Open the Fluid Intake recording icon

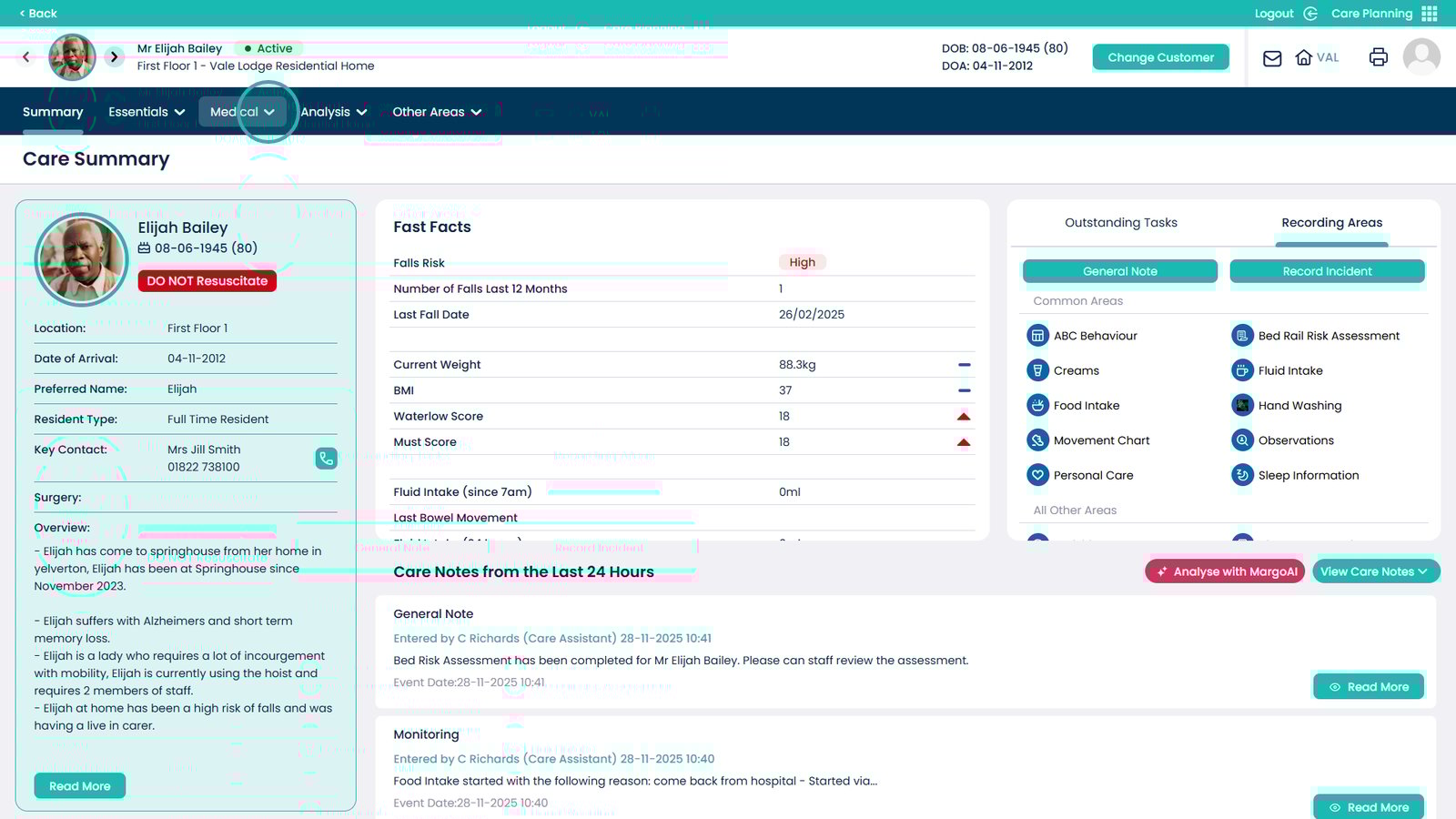1242,370
